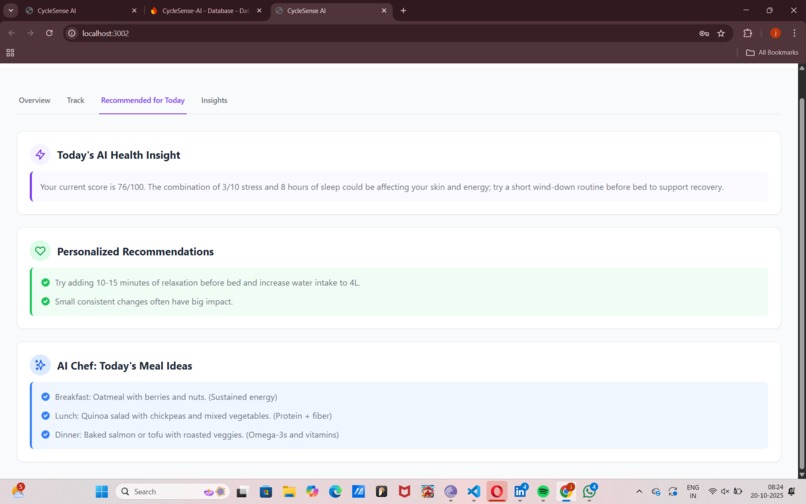Switch to Chrome in the taskbar
The image size is (806, 504).
pos(566,492)
